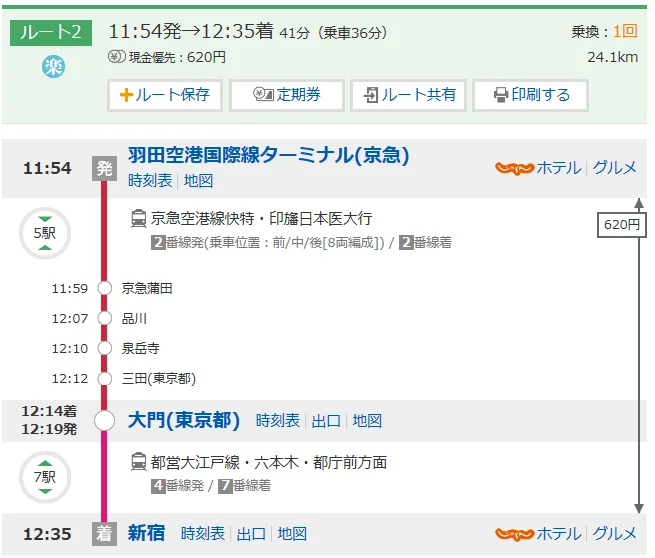Click ホテル link beside 新宿 arrival
The image size is (655, 558).
559,534
